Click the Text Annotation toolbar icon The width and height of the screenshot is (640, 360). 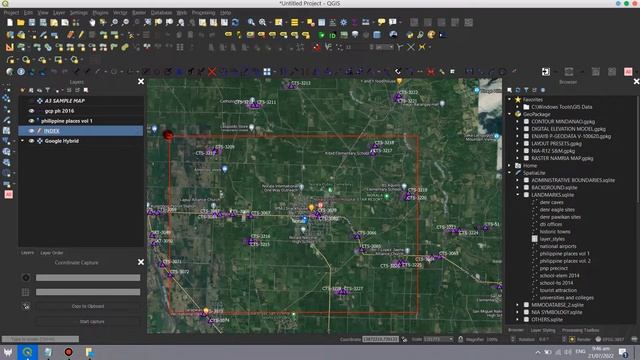tap(393, 22)
